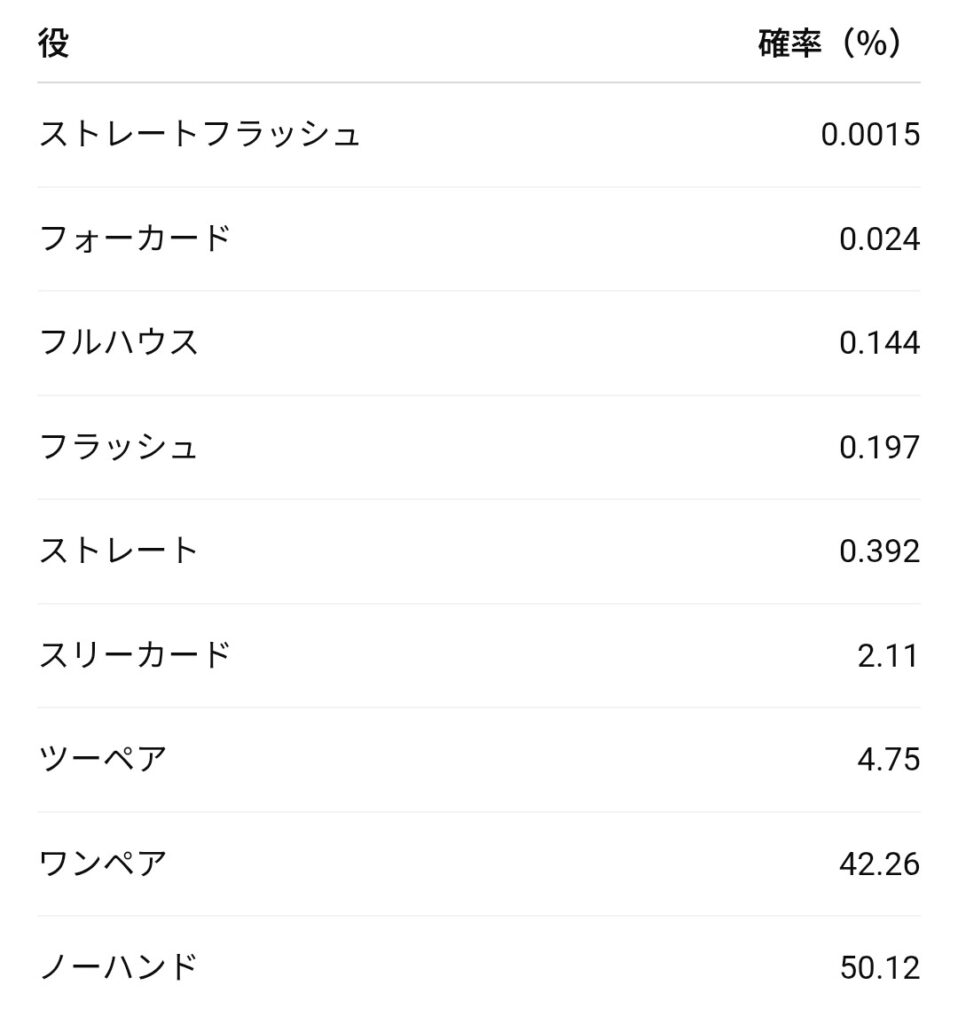
Task: Click the 2.11 probability value
Action: click(886, 655)
